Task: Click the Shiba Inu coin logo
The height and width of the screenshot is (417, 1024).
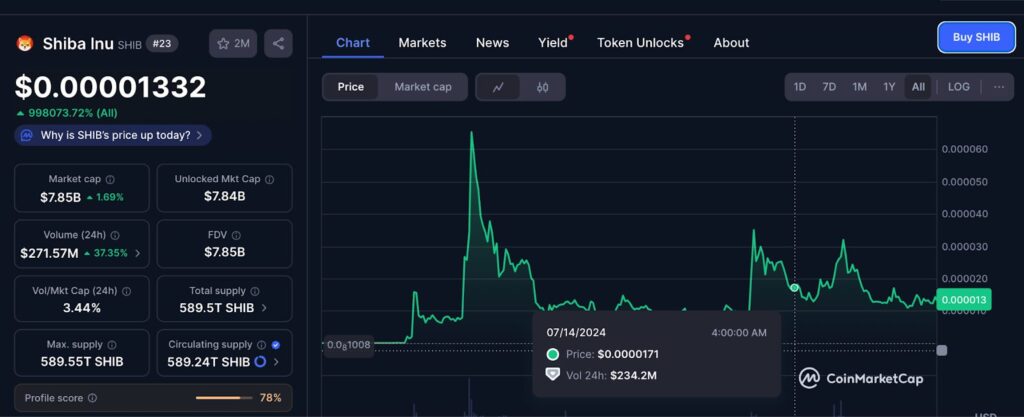Action: tap(26, 44)
